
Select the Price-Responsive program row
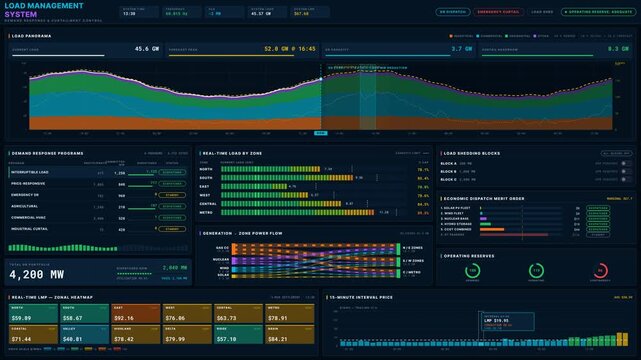(x=98, y=184)
